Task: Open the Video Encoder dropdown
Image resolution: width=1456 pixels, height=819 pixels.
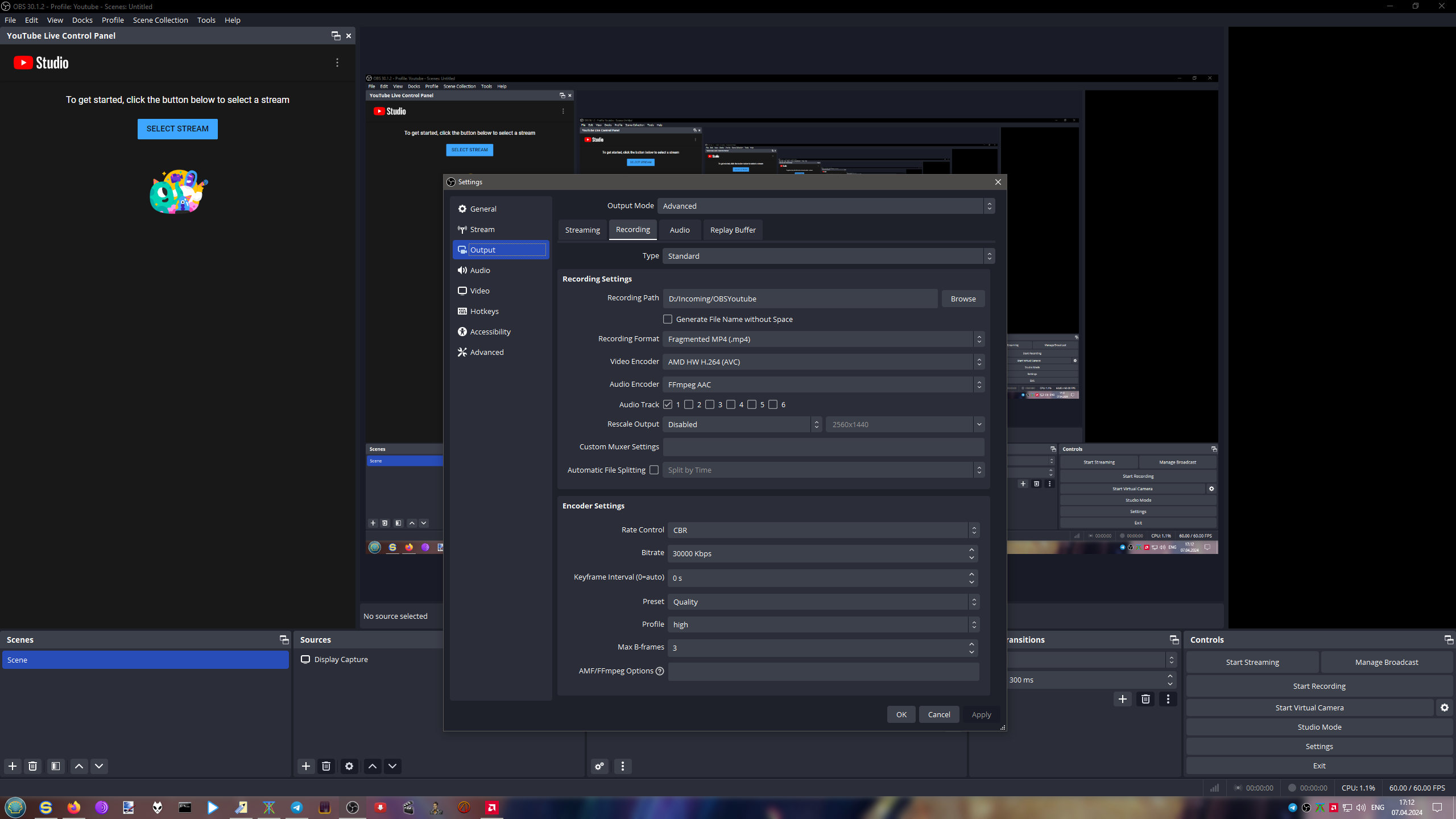Action: pyautogui.click(x=823, y=362)
